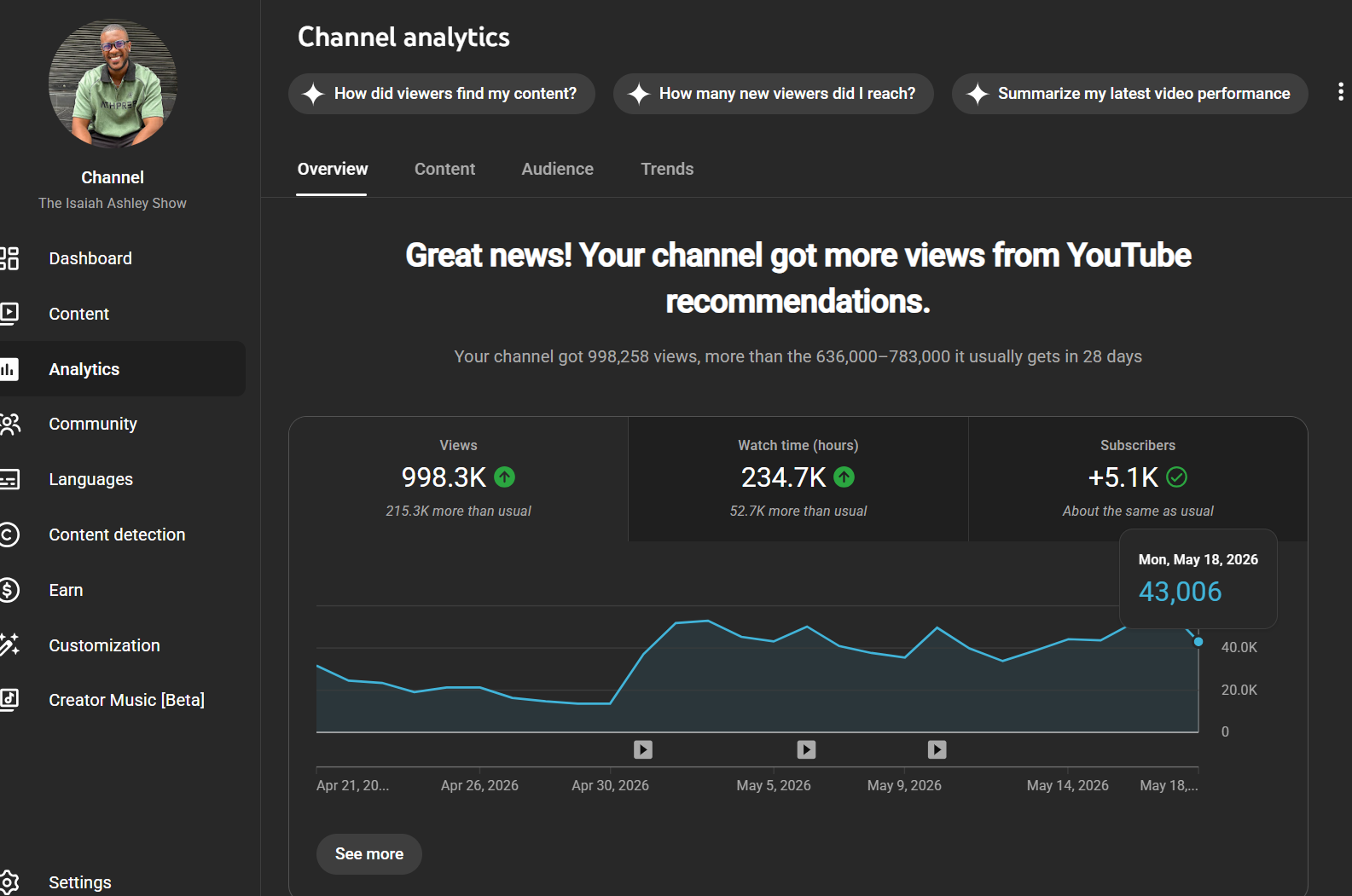Switch to the Audience tab

557,169
